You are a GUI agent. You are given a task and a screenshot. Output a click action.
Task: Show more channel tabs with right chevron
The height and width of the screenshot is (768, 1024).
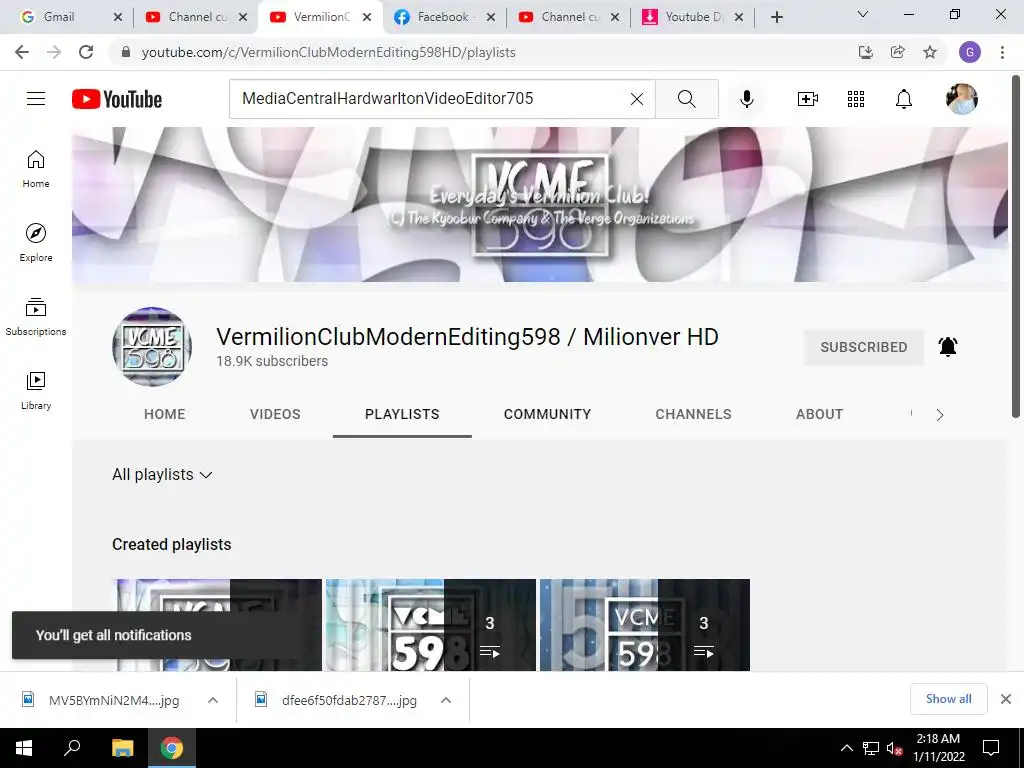pyautogui.click(x=940, y=415)
